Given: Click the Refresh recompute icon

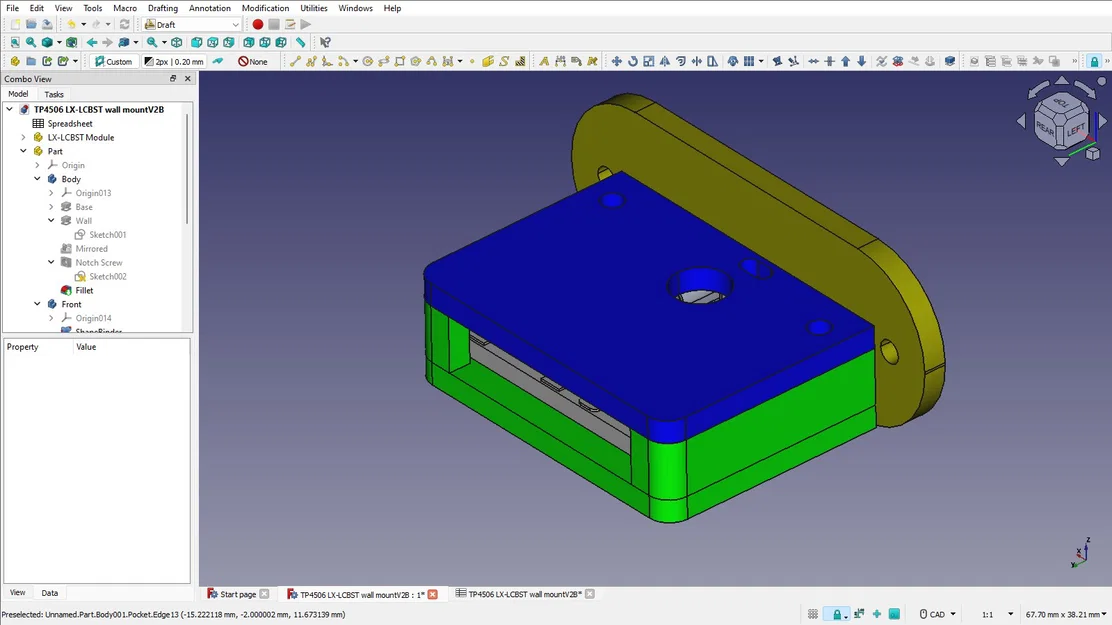Looking at the screenshot, I should coord(124,24).
